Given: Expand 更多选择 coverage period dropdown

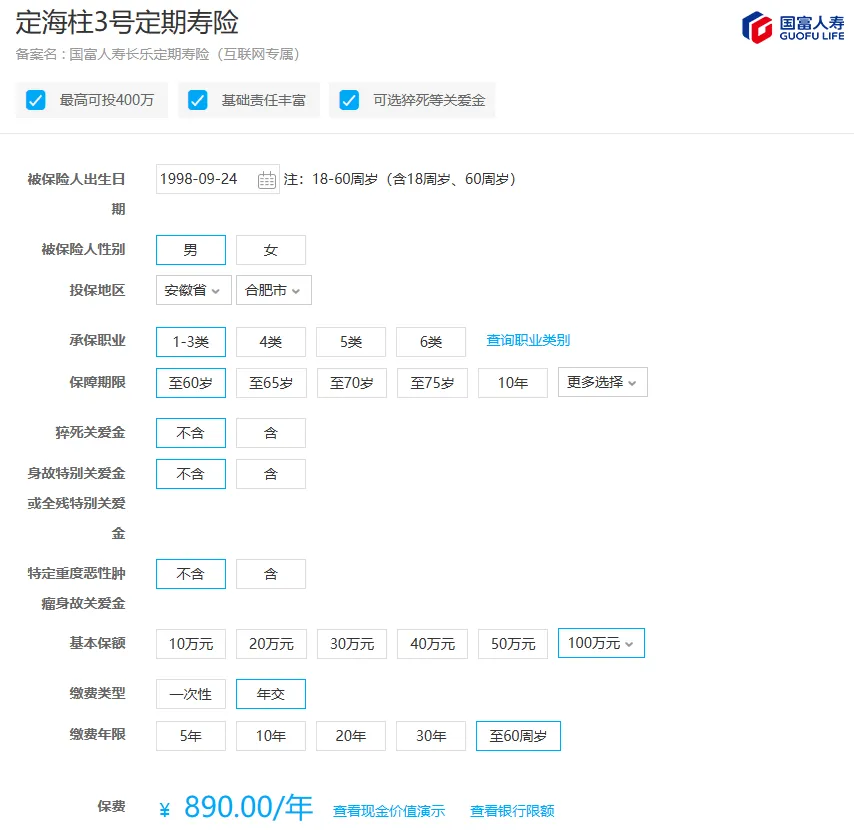Looking at the screenshot, I should tap(602, 382).
